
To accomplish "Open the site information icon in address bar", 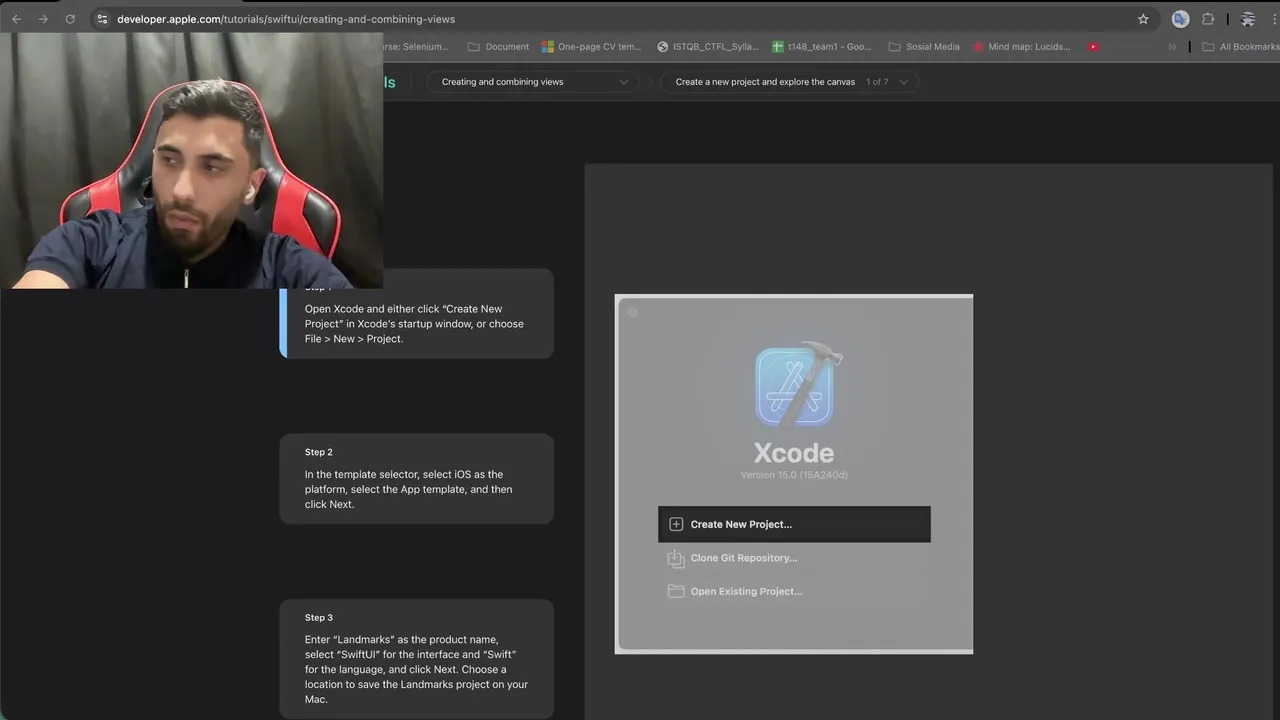I will [101, 19].
